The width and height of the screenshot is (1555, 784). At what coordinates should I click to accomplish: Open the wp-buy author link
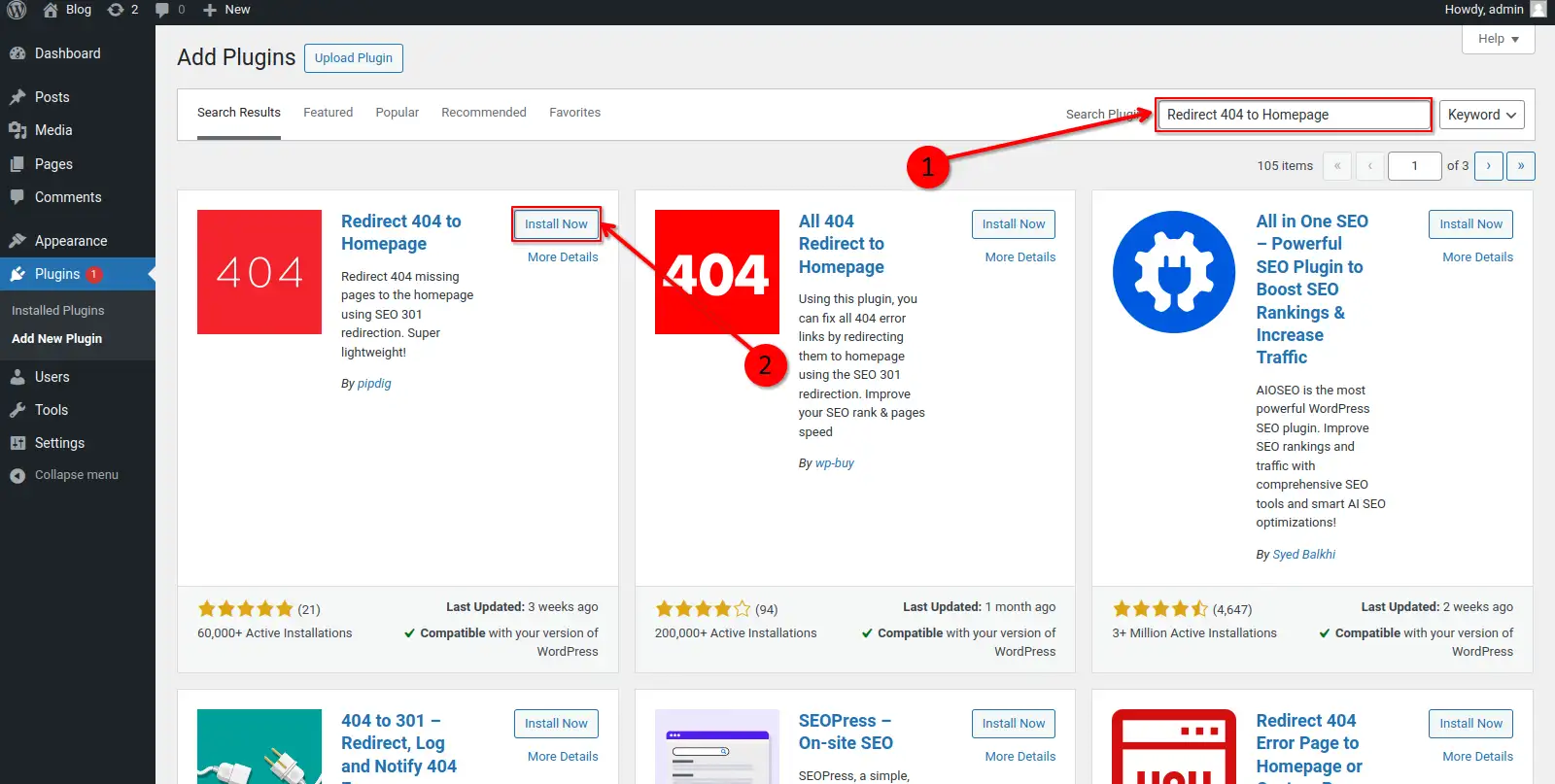835,463
